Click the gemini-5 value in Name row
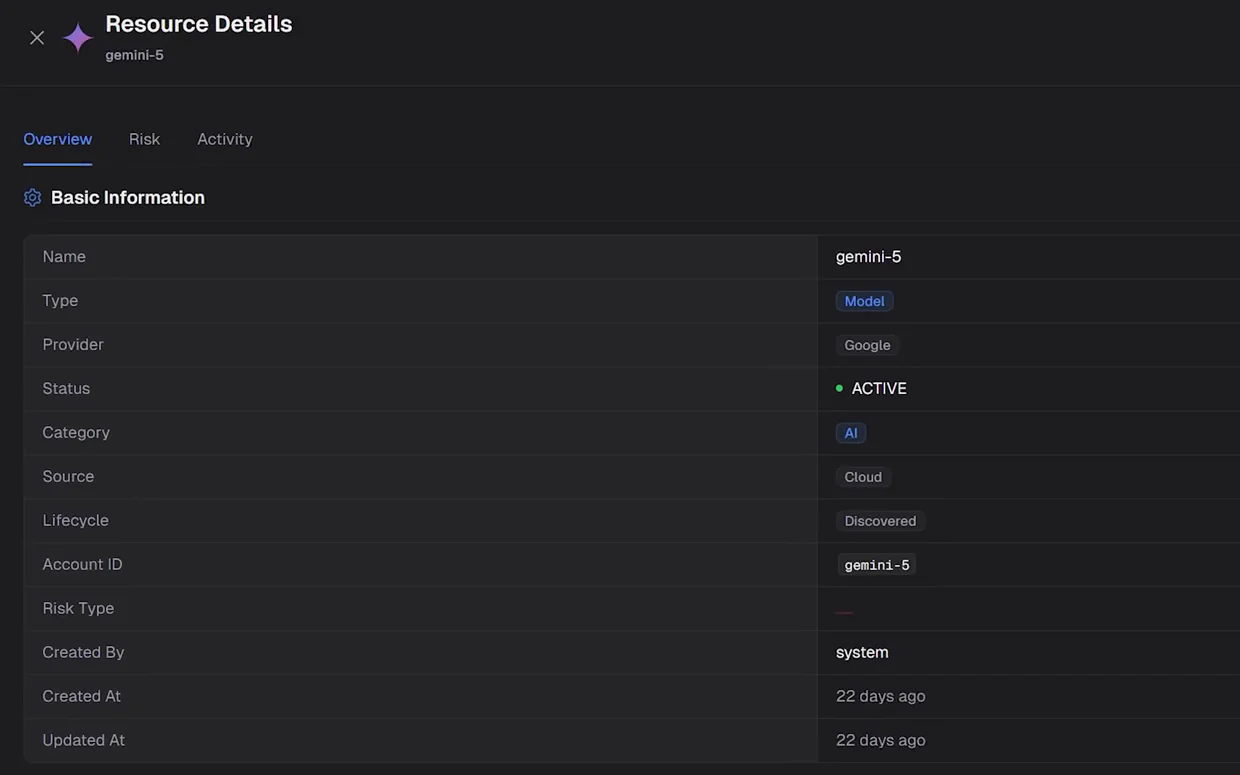The height and width of the screenshot is (775, 1240). click(x=868, y=257)
